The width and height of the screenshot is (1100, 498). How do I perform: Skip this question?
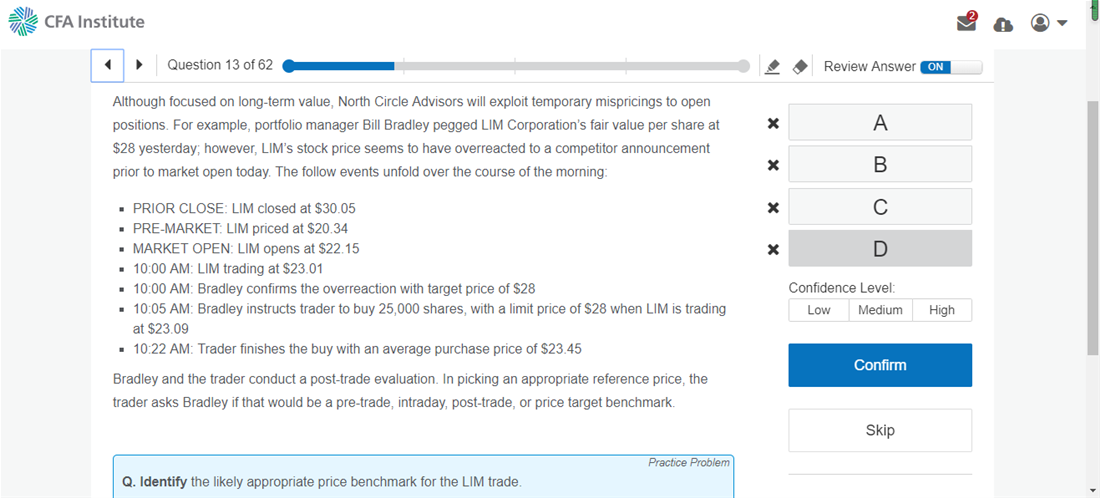880,430
